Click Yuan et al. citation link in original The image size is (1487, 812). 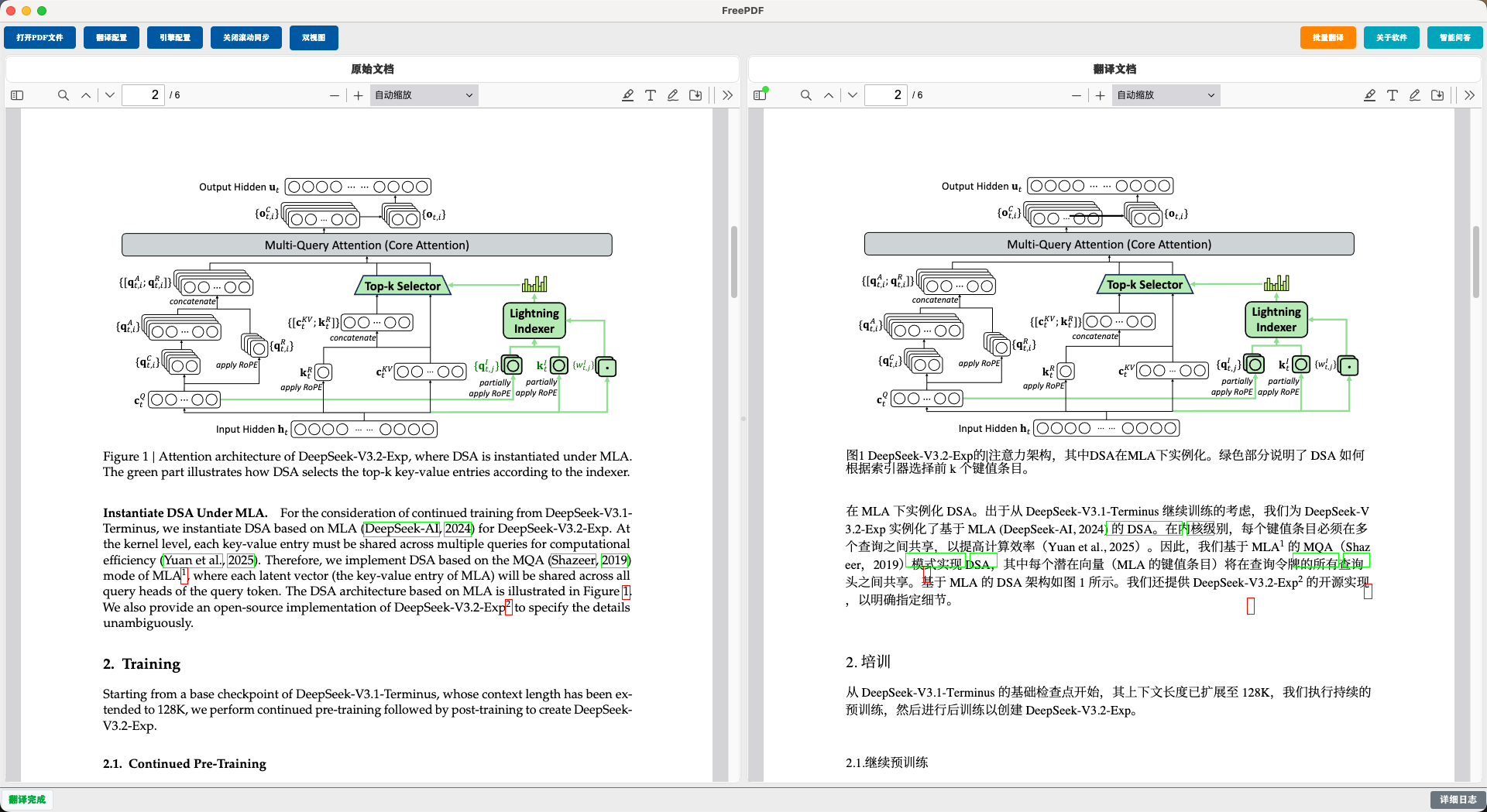click(193, 560)
